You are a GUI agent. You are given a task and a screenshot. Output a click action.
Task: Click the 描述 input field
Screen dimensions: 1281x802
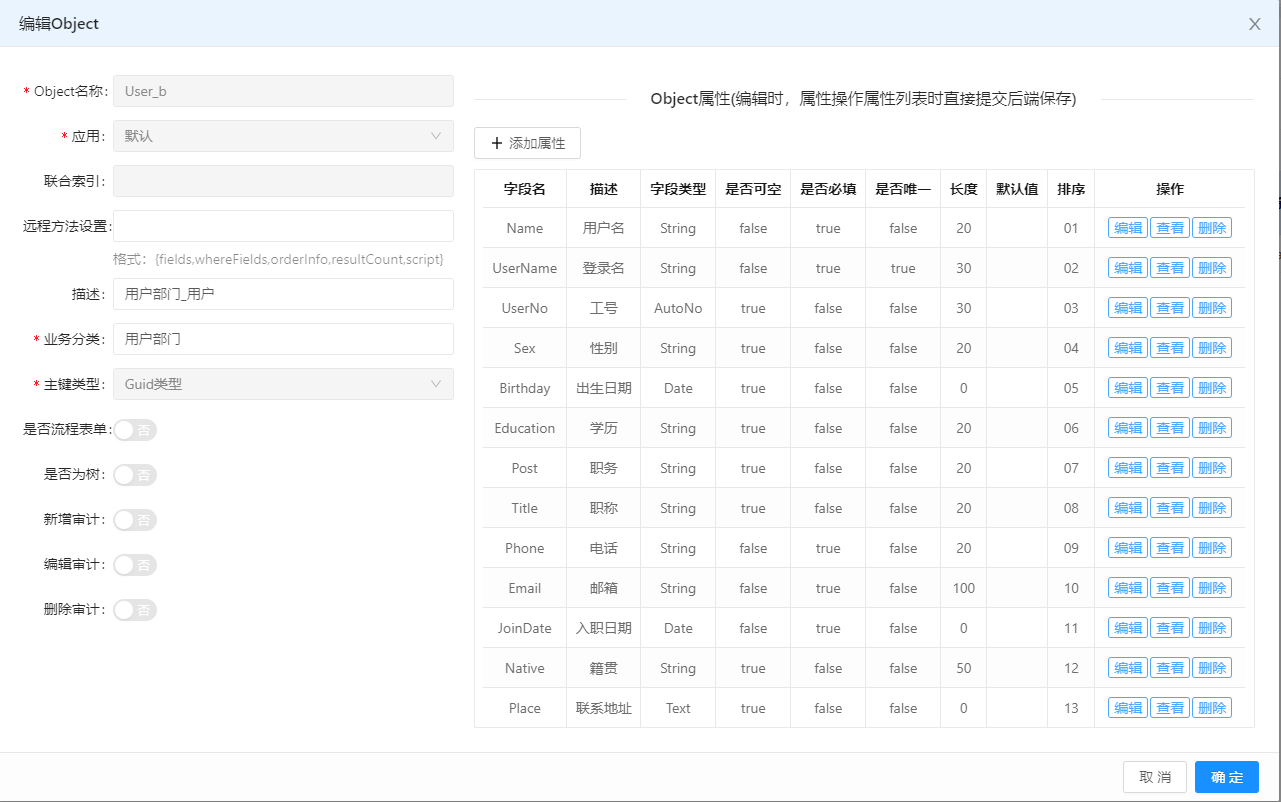[283, 294]
